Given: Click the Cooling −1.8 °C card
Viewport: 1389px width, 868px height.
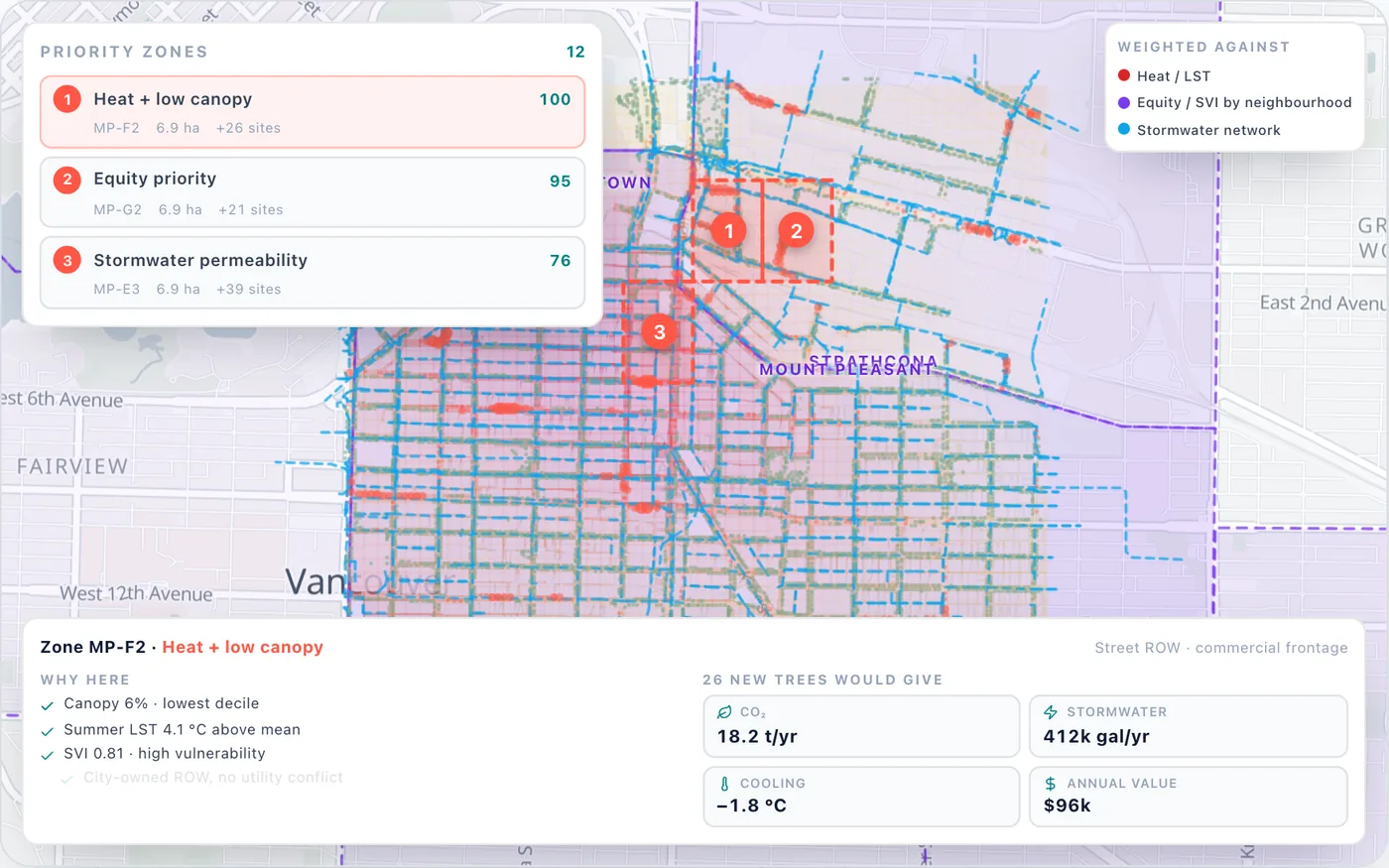Looking at the screenshot, I should pyautogui.click(x=861, y=797).
